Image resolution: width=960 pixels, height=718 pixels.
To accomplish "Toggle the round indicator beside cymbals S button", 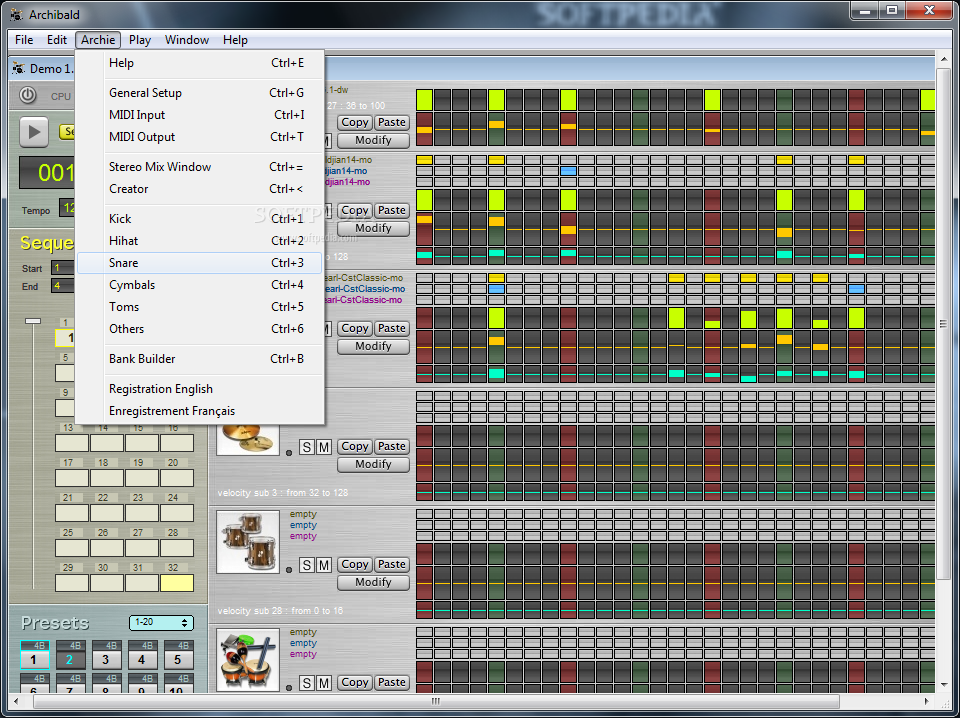I will [289, 452].
